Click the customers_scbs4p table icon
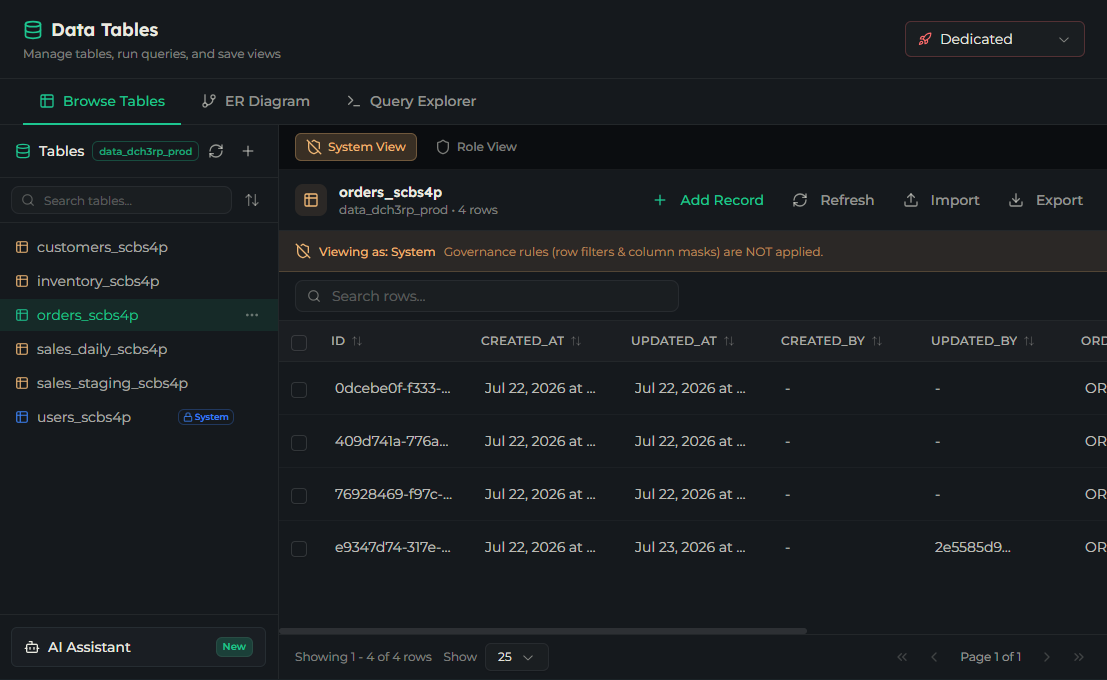This screenshot has height=680, width=1107. 22,247
